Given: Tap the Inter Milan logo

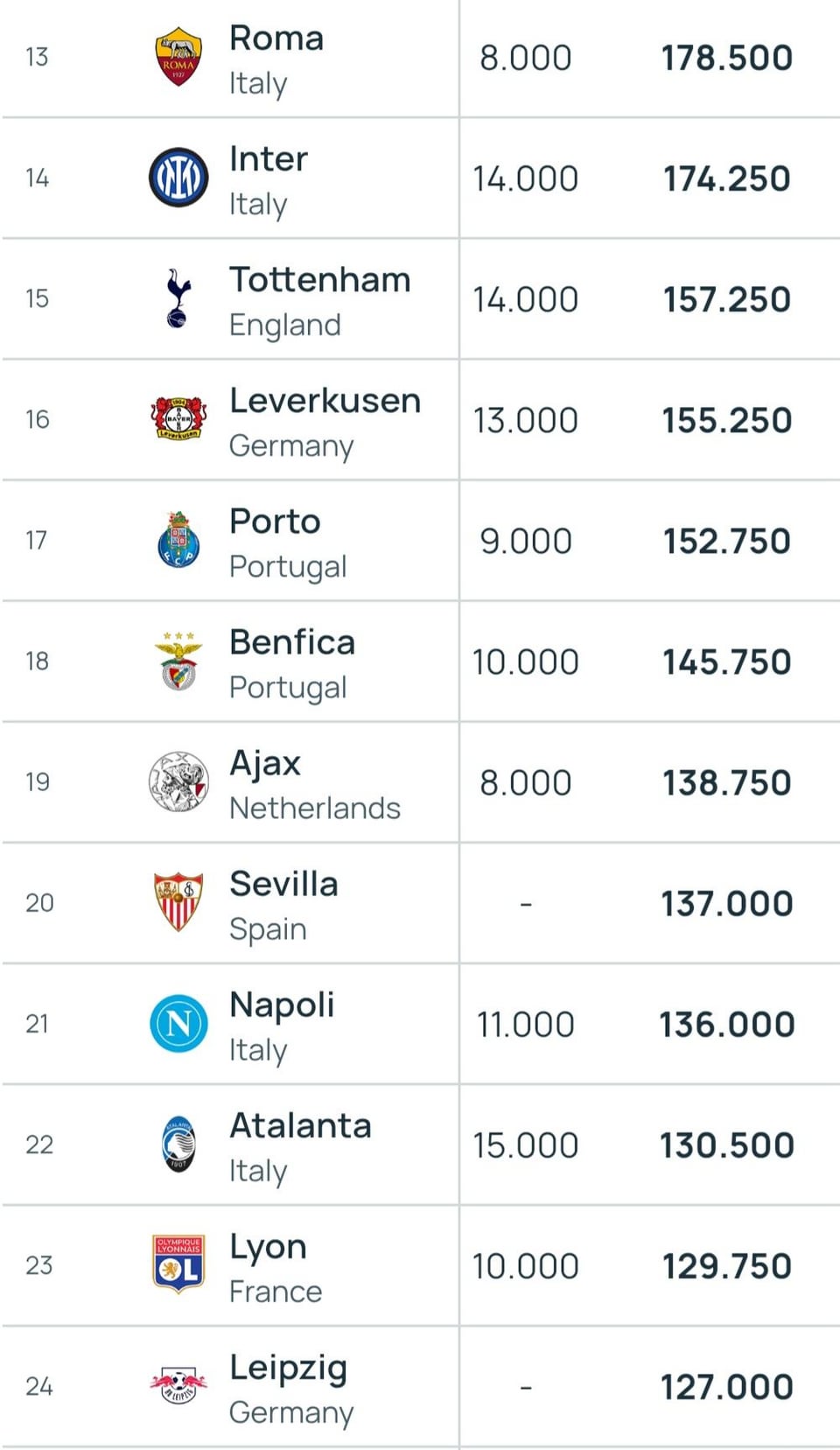Looking at the screenshot, I should [178, 178].
